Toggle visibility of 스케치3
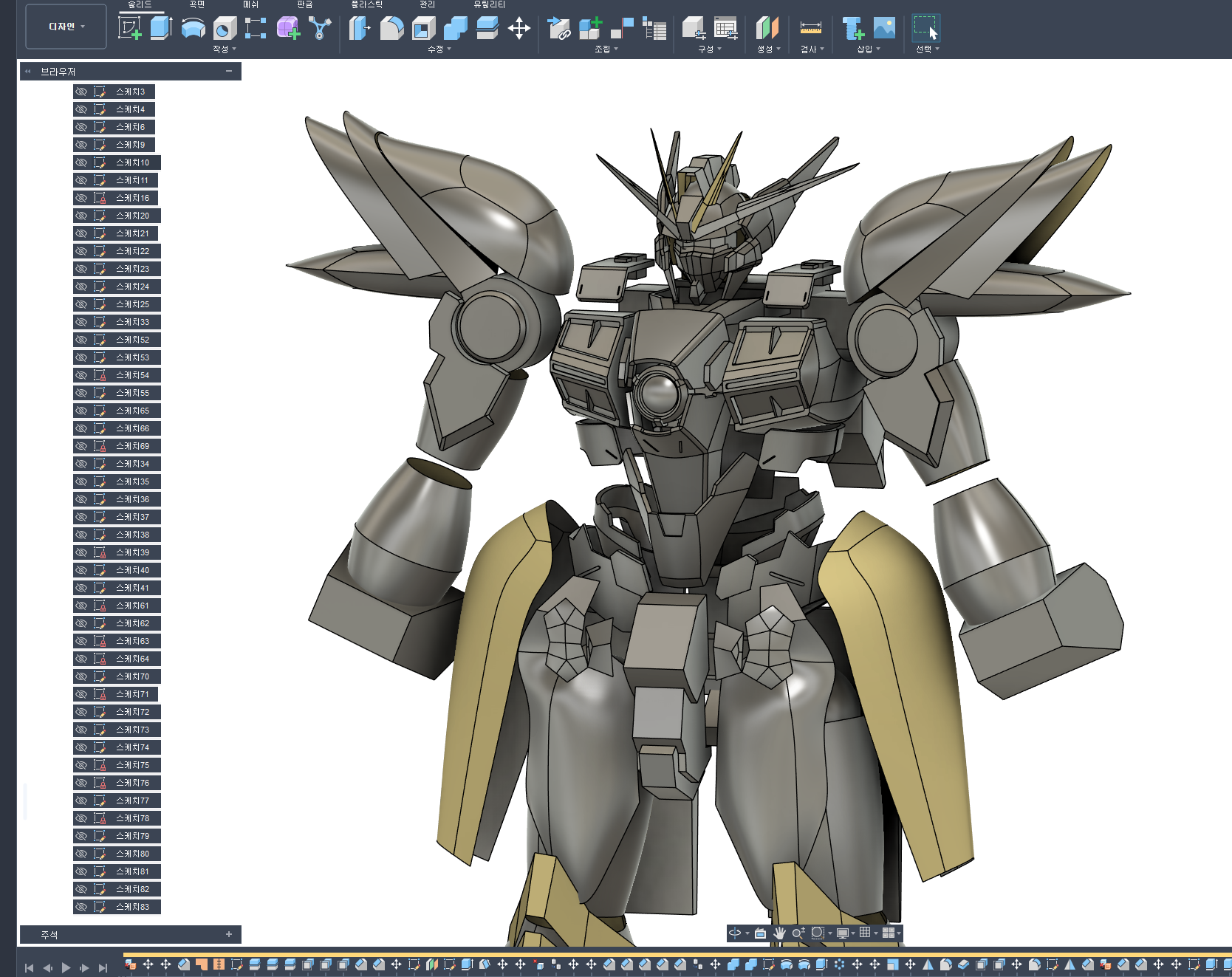 (x=81, y=92)
